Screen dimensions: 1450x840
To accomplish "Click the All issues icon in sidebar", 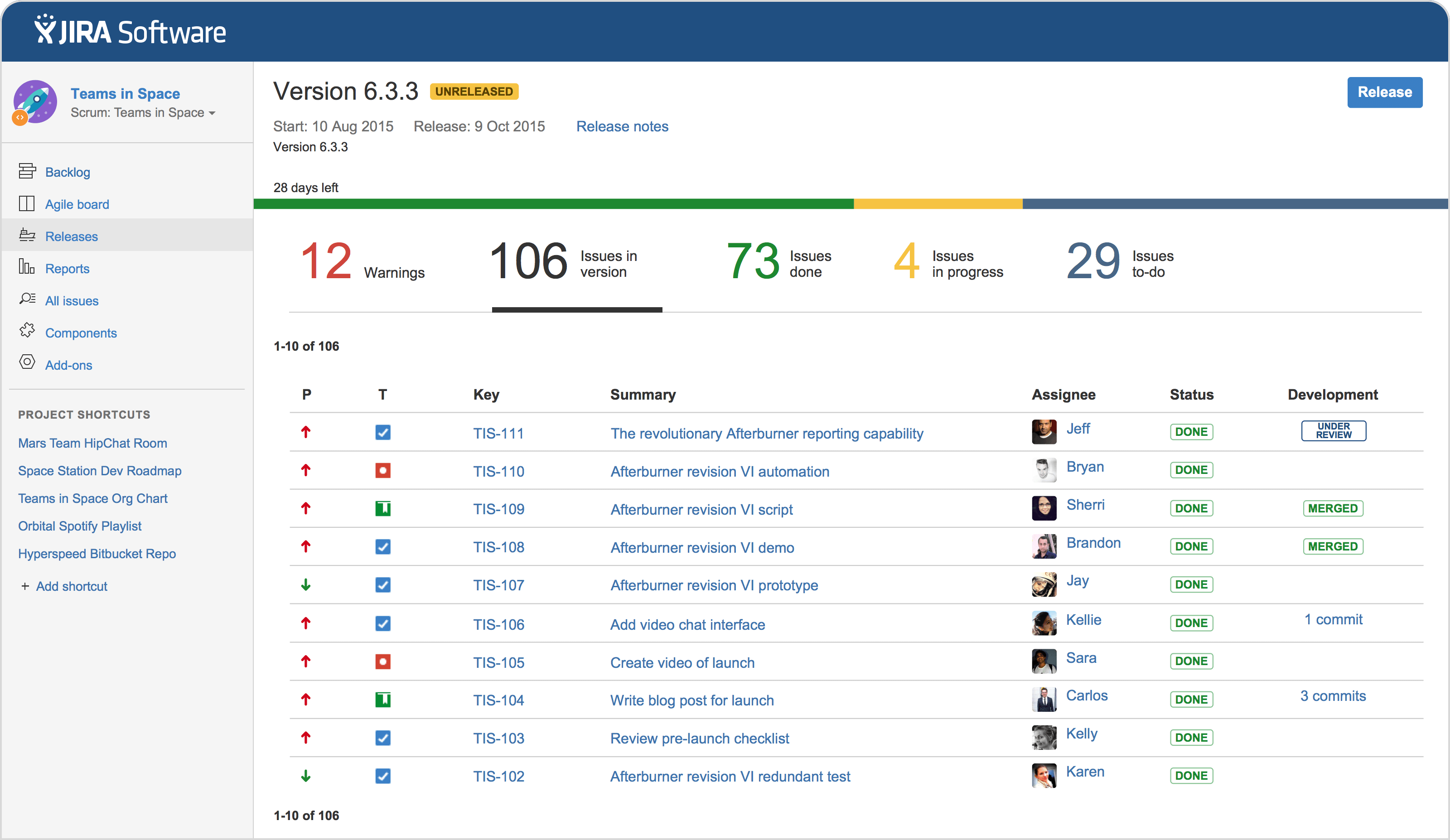I will pyautogui.click(x=27, y=300).
